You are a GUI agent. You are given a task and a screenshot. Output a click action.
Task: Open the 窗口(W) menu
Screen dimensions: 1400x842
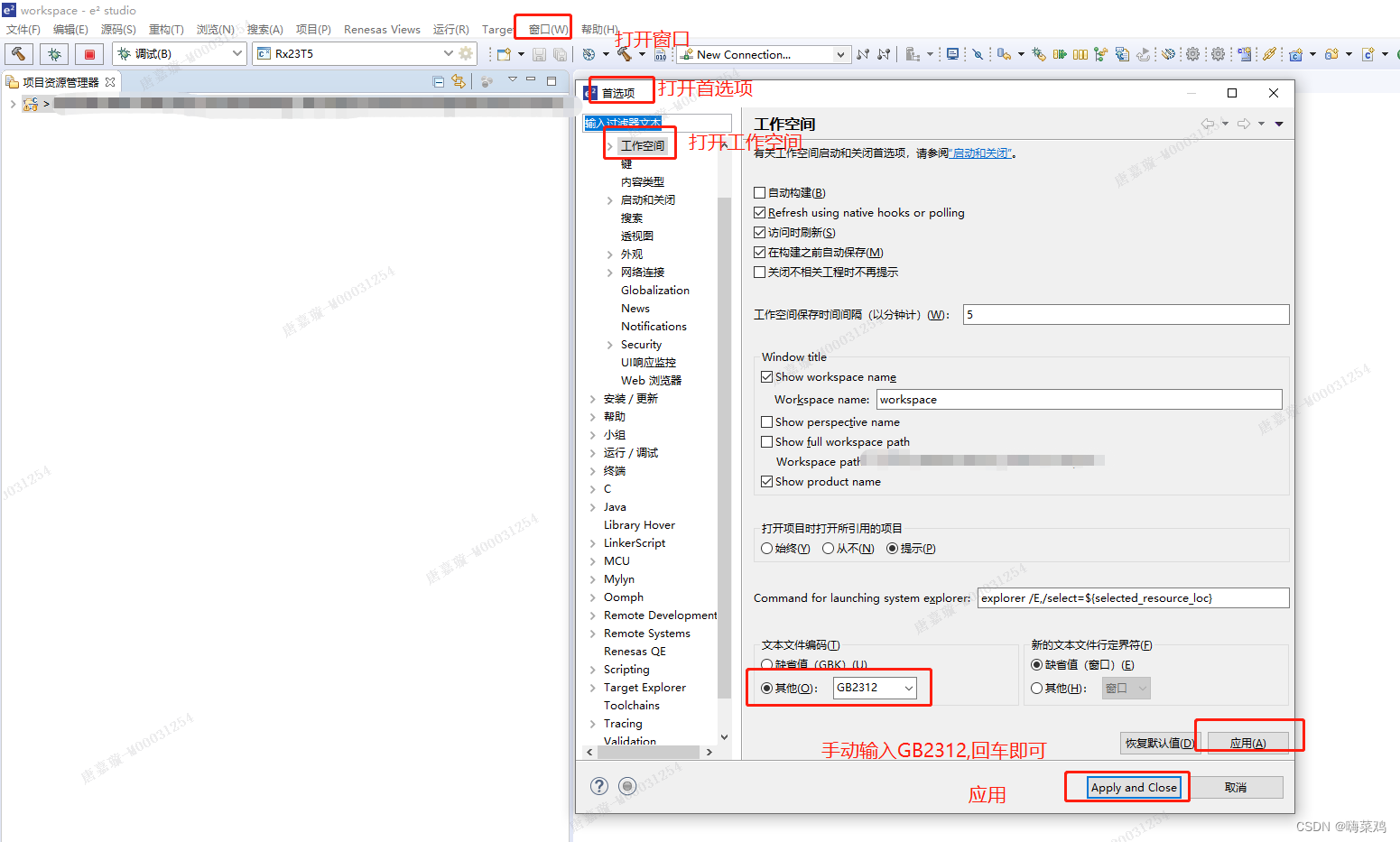coord(542,28)
